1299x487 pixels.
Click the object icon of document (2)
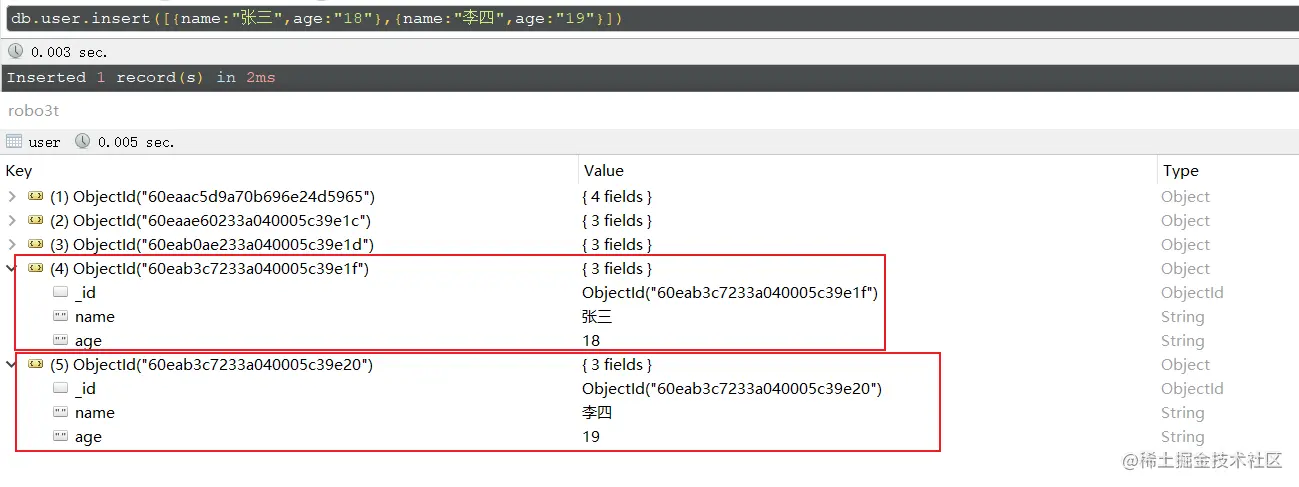click(x=36, y=221)
